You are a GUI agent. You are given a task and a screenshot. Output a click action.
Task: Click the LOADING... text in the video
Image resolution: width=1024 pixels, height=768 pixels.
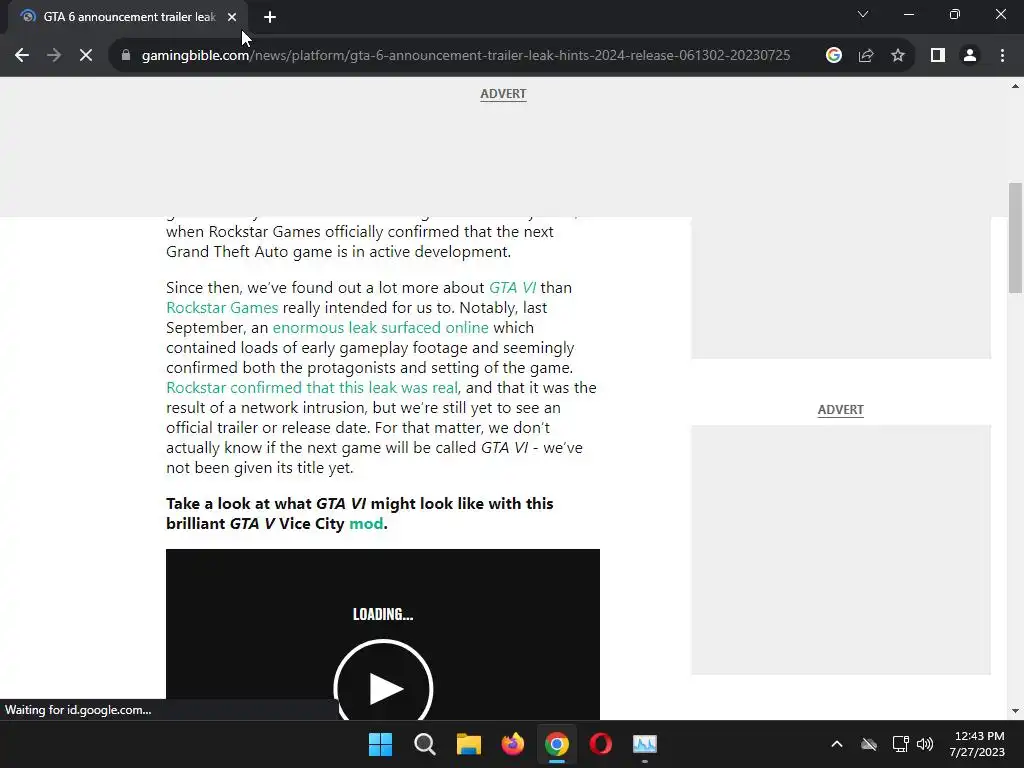click(383, 615)
